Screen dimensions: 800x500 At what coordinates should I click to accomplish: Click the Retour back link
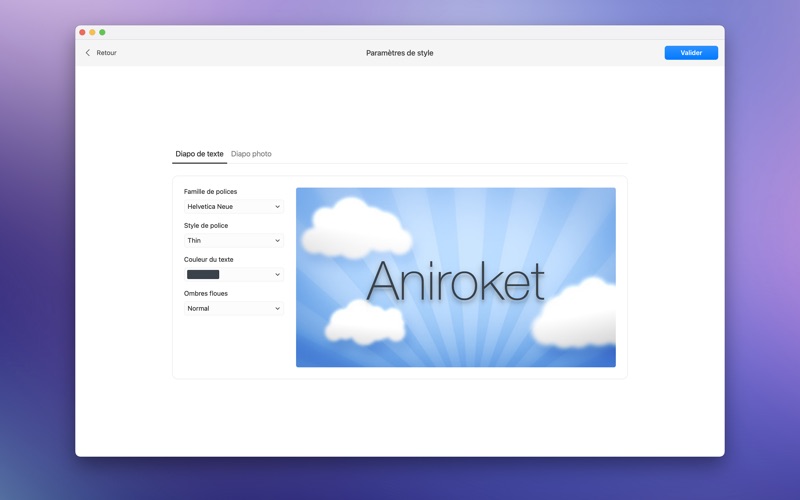click(x=106, y=53)
